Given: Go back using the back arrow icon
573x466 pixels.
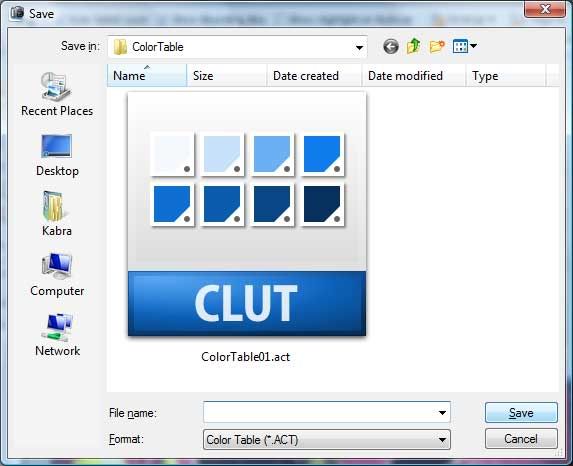Looking at the screenshot, I should click(x=391, y=46).
